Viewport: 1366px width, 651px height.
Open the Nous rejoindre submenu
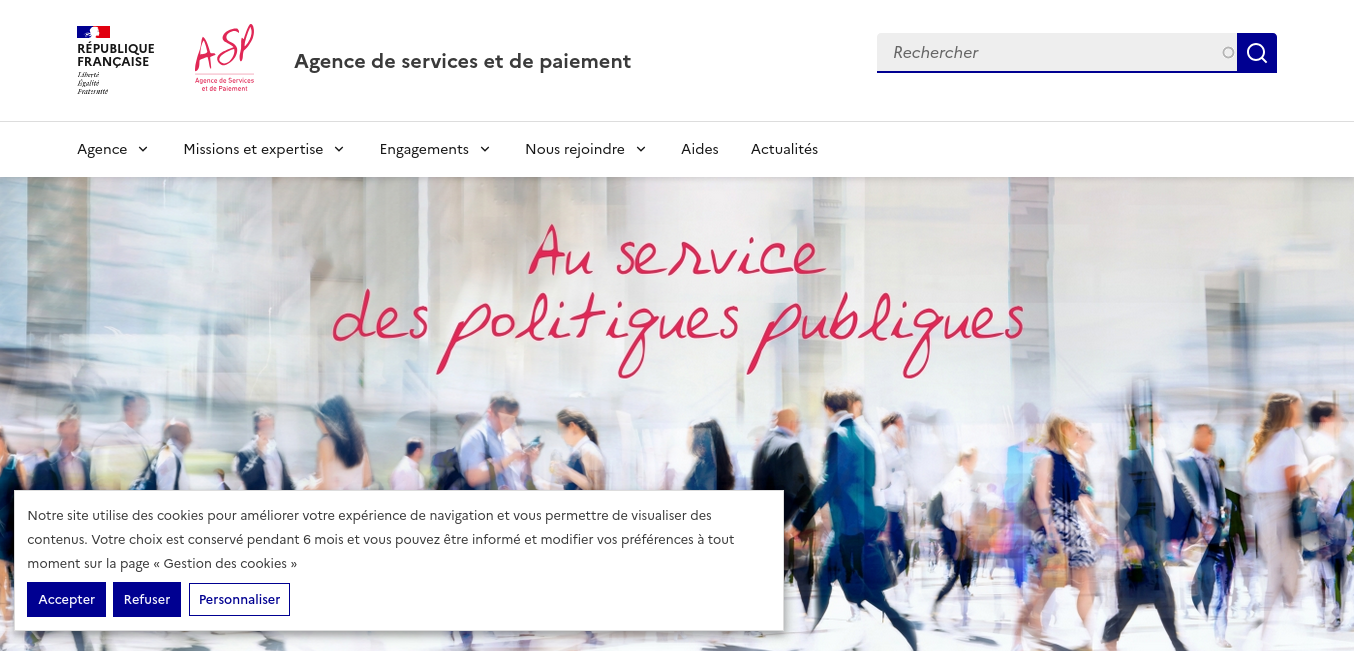586,149
